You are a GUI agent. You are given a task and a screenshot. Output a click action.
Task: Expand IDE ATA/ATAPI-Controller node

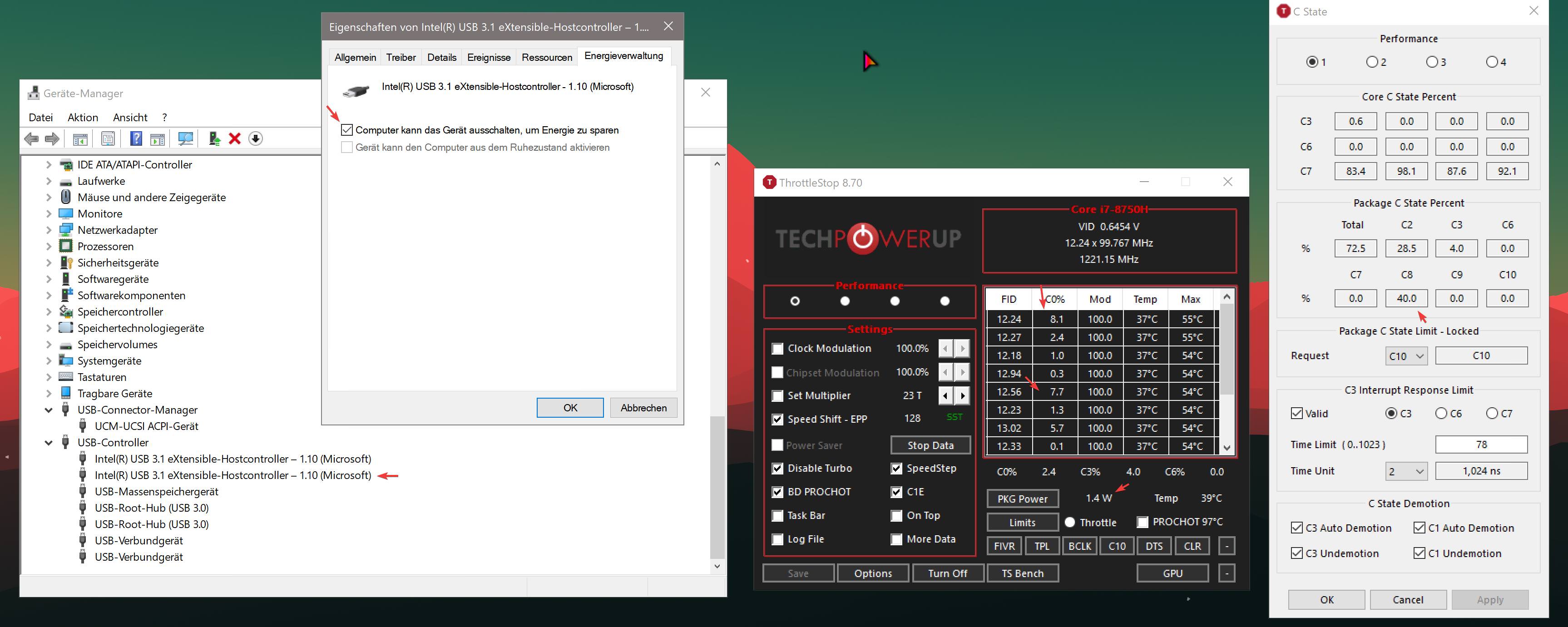coord(49,165)
